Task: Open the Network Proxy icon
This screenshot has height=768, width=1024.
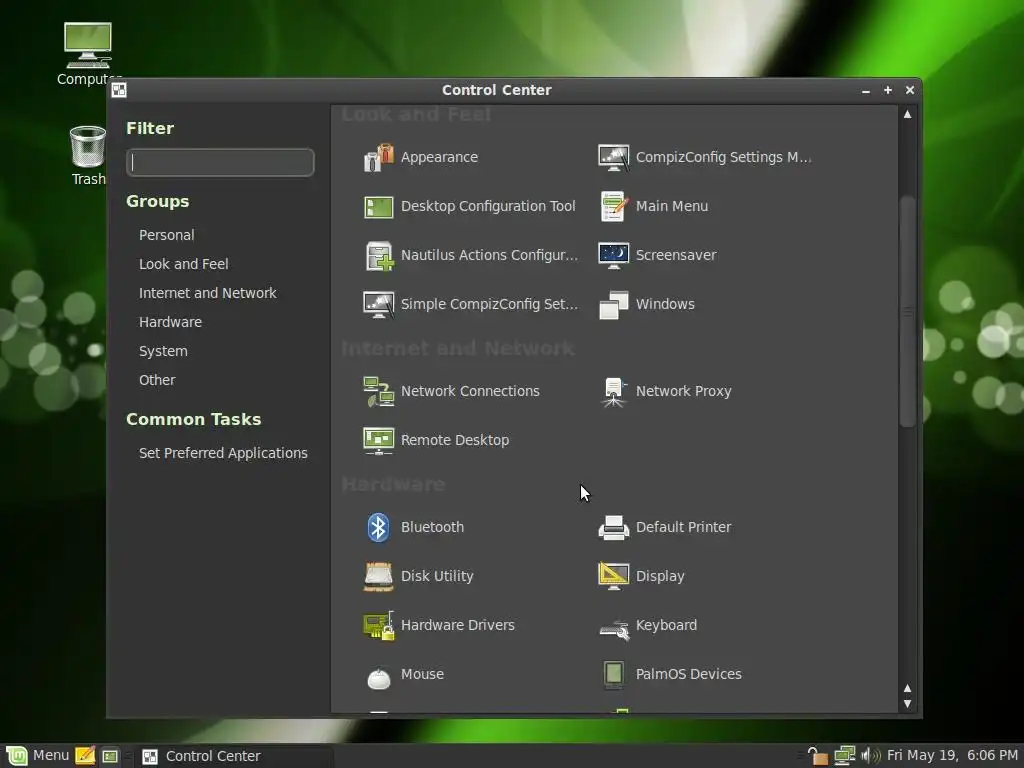Action: (x=613, y=391)
